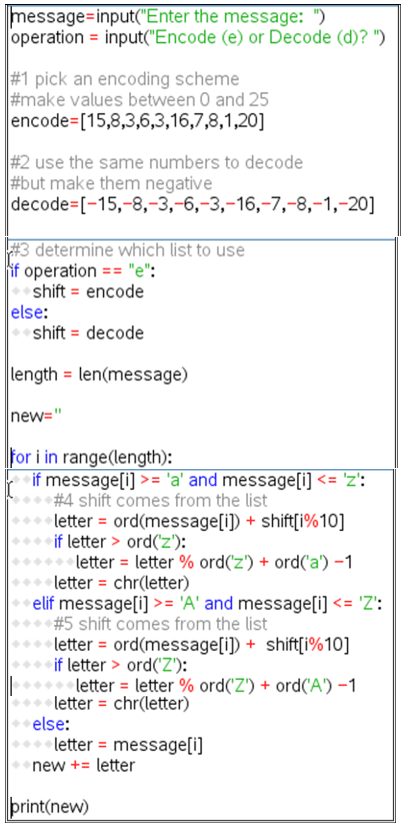Click comment #2 use the same numbers
The height and width of the screenshot is (829, 402).
click(157, 162)
